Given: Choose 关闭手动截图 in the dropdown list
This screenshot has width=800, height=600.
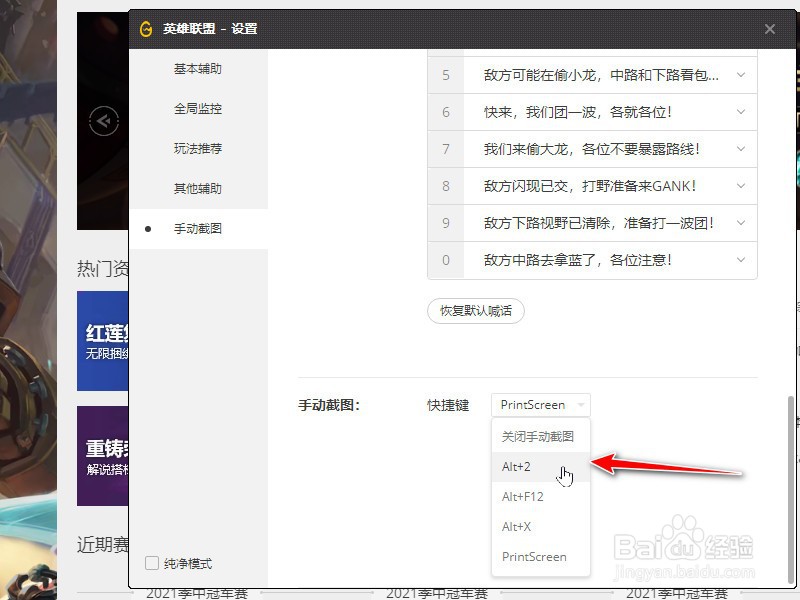Looking at the screenshot, I should 533,436.
